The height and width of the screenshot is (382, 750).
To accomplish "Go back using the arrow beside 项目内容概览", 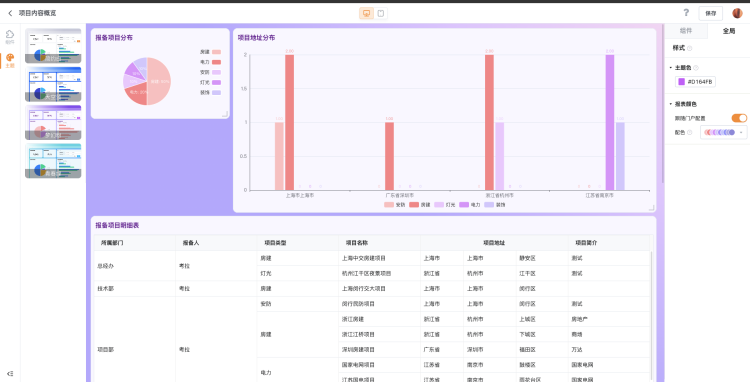I will click(x=10, y=13).
